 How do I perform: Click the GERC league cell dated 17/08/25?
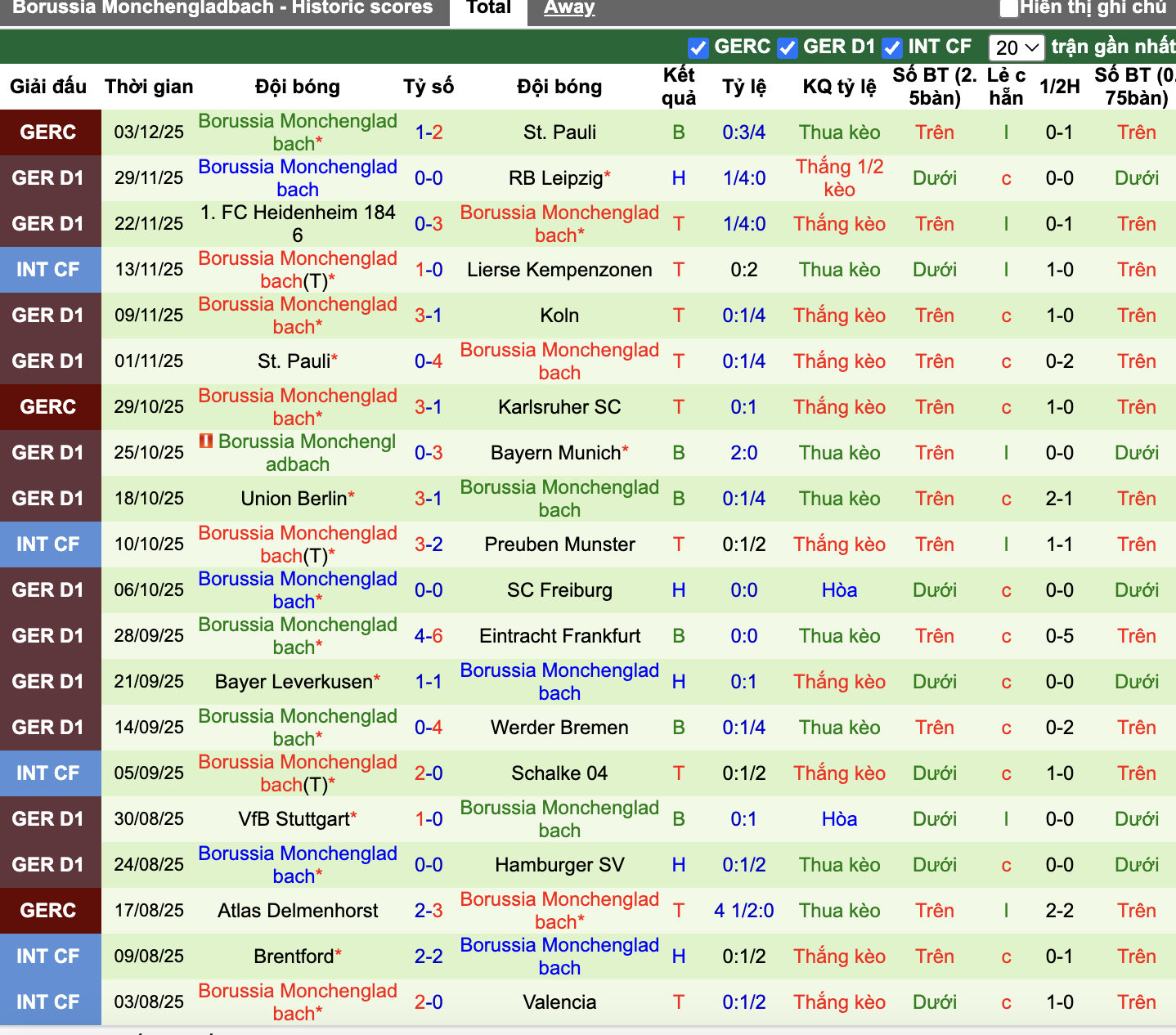coord(51,911)
